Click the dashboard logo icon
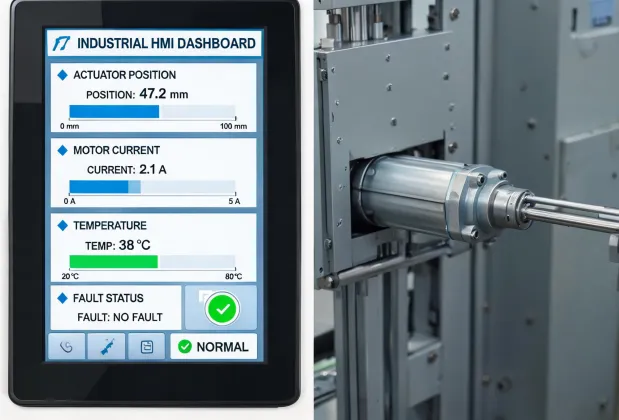Viewport: 619px width, 420px height. [62, 43]
